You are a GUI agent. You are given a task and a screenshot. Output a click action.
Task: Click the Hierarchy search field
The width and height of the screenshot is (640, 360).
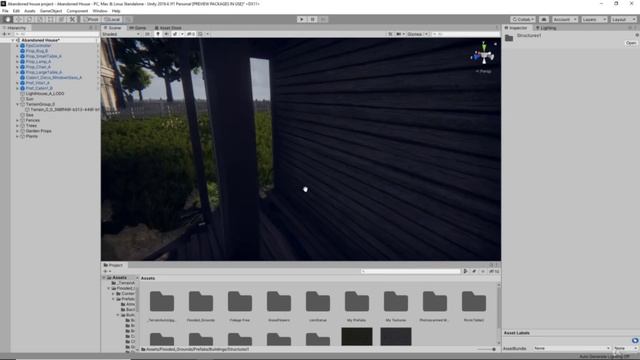coord(56,34)
